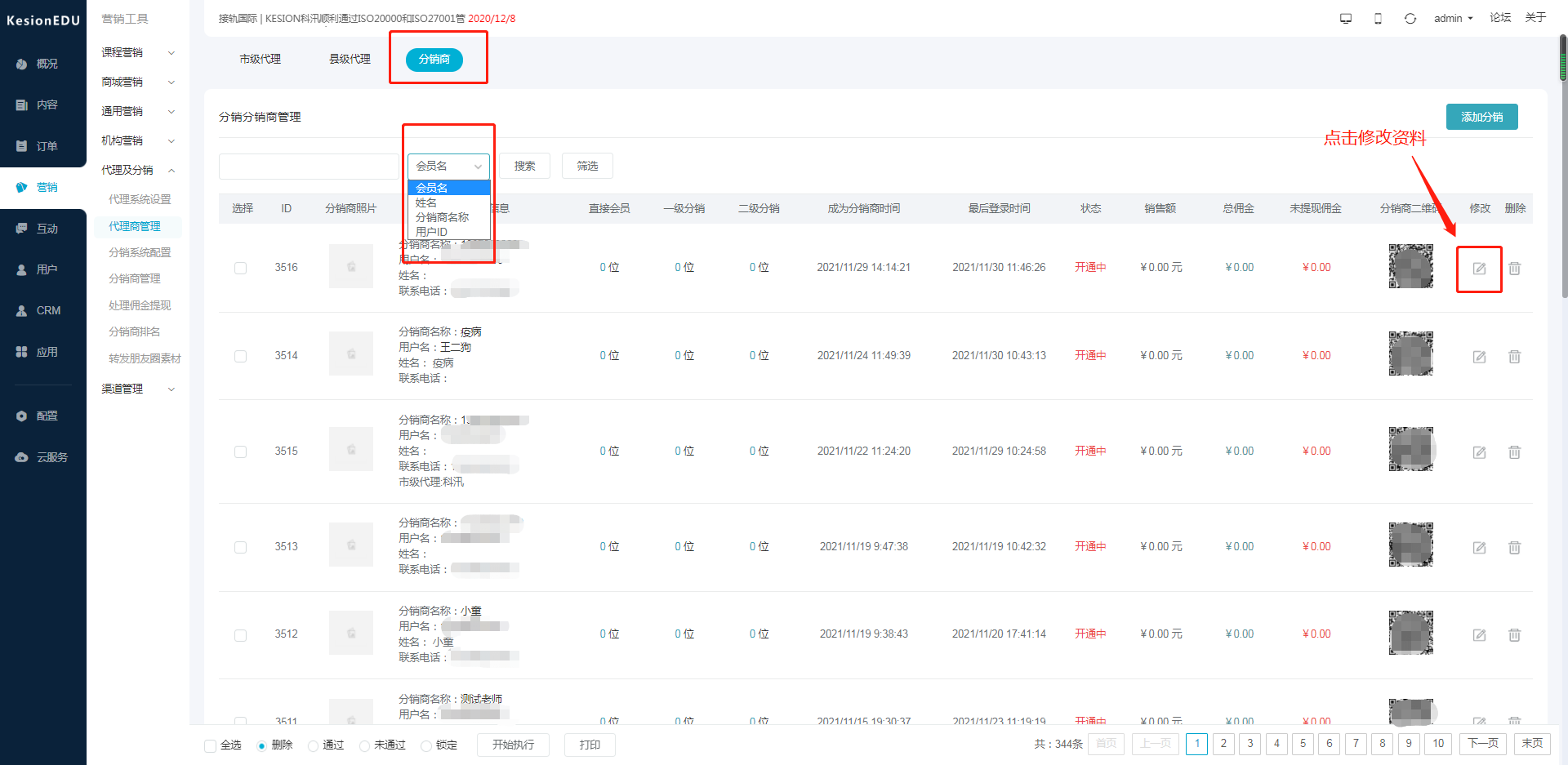Open the 互动 interaction sidebar item
1568x765 pixels.
click(38, 229)
